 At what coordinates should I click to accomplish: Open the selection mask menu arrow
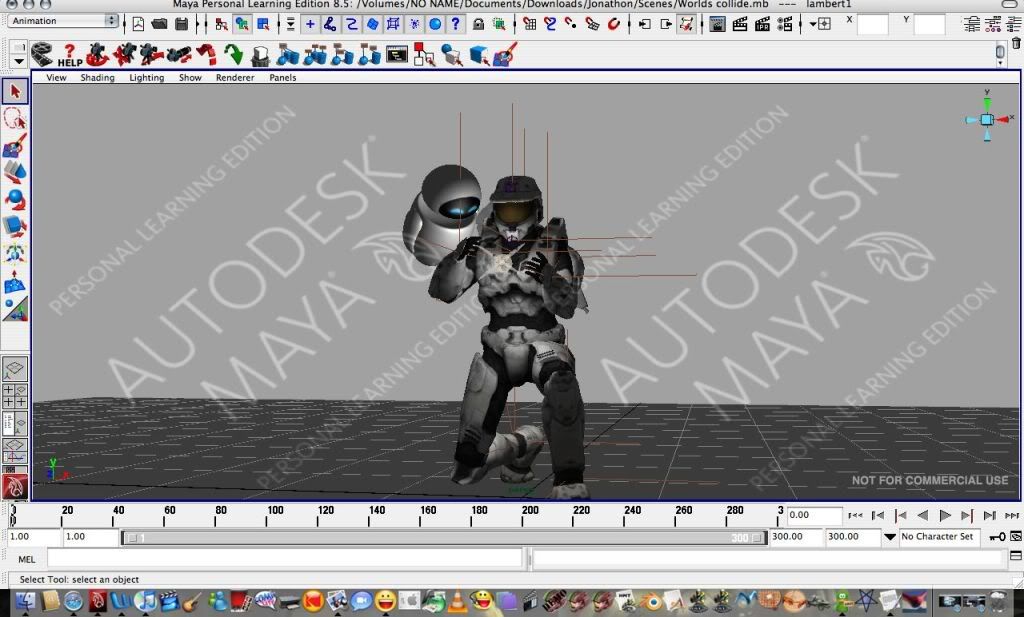[x=291, y=24]
